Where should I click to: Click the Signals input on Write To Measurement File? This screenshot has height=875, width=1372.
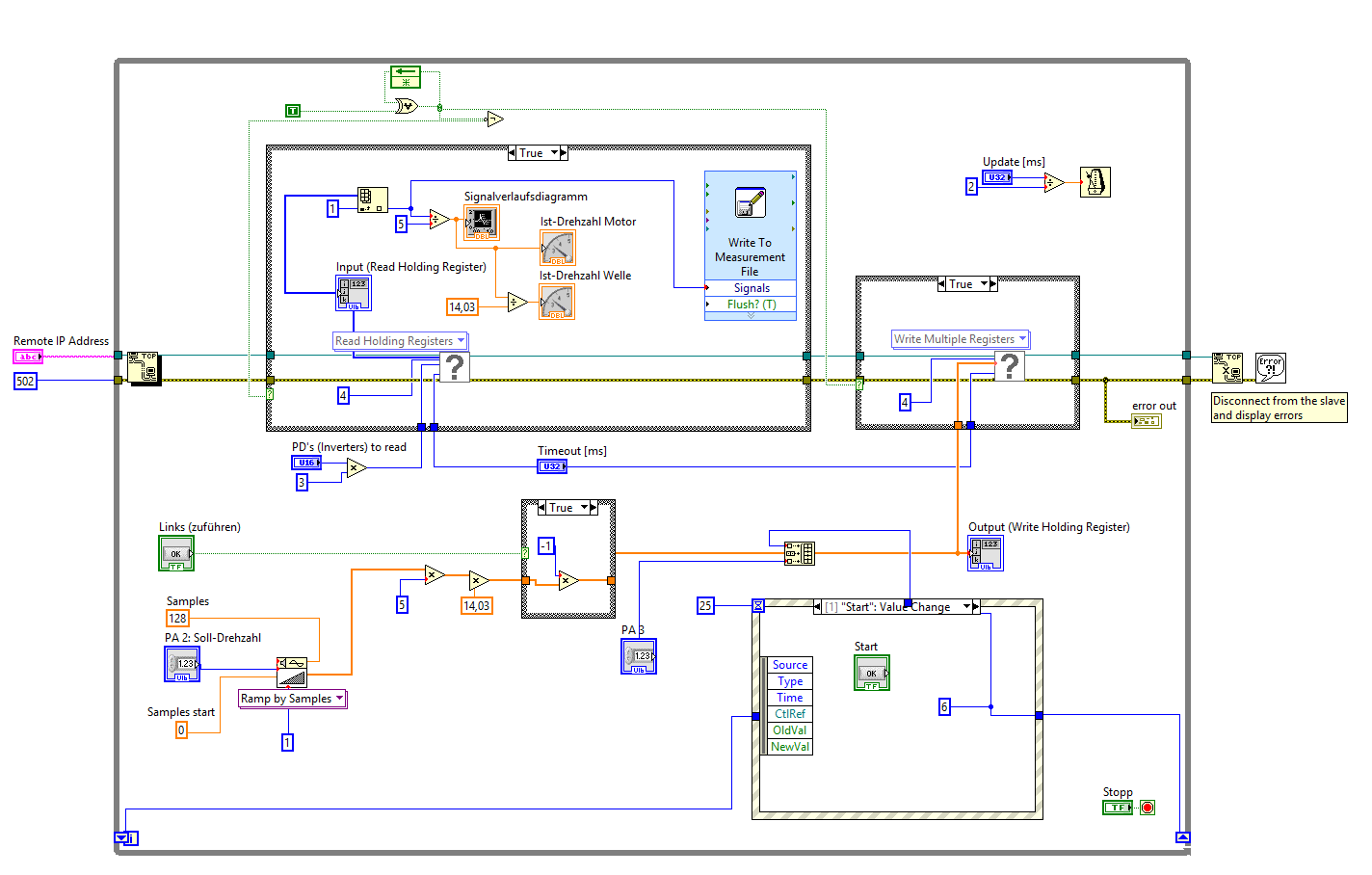(x=751, y=288)
